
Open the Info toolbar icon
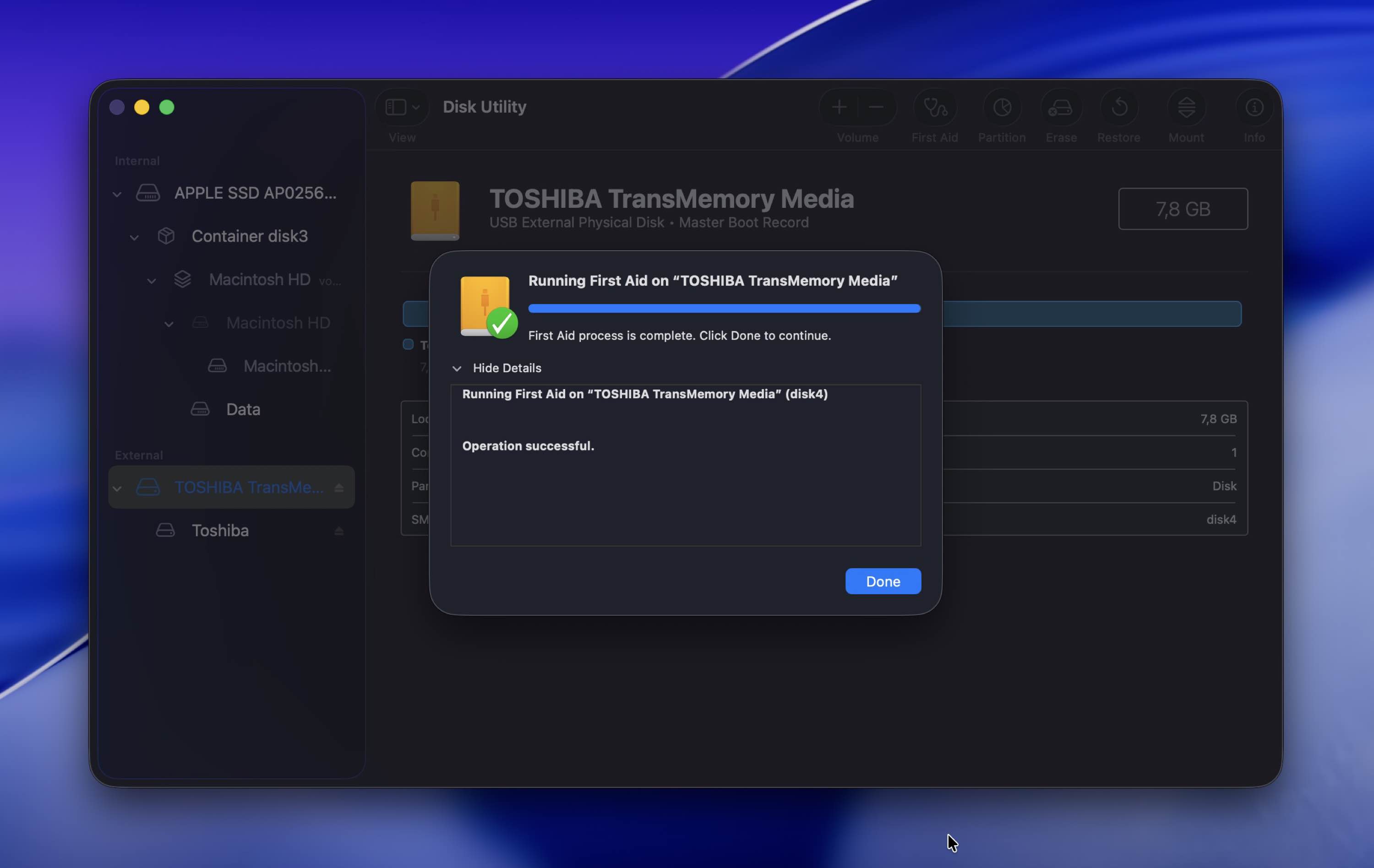pyautogui.click(x=1254, y=107)
